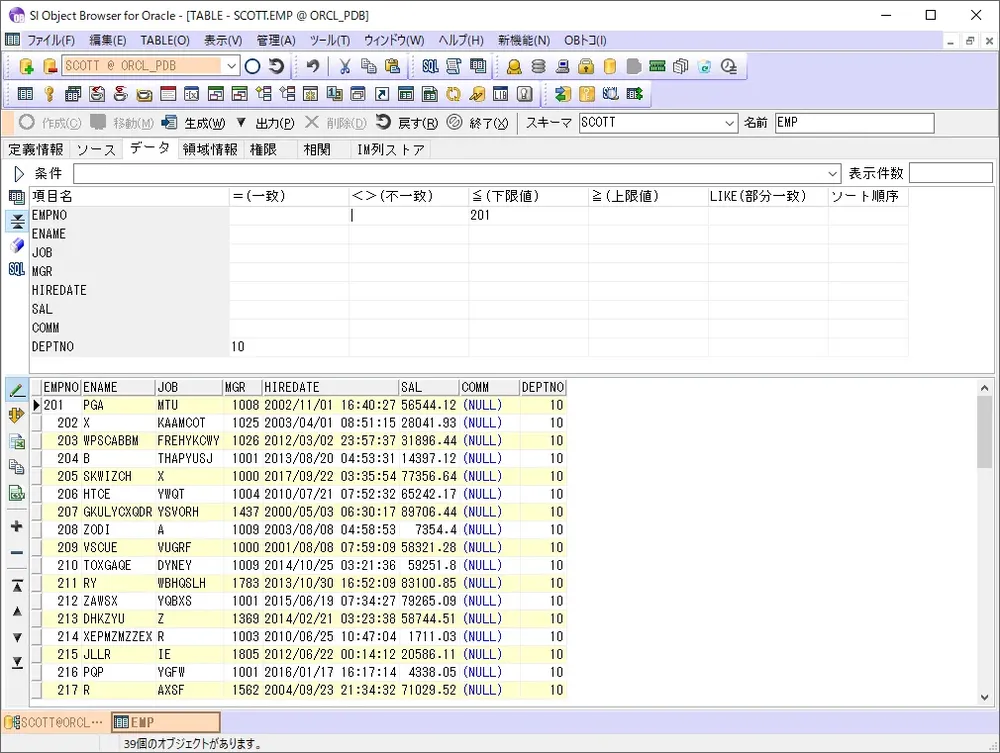Screen dimensions: 1000x753
Task: Click the CSV export icon in side toolbar
Action: [17, 492]
